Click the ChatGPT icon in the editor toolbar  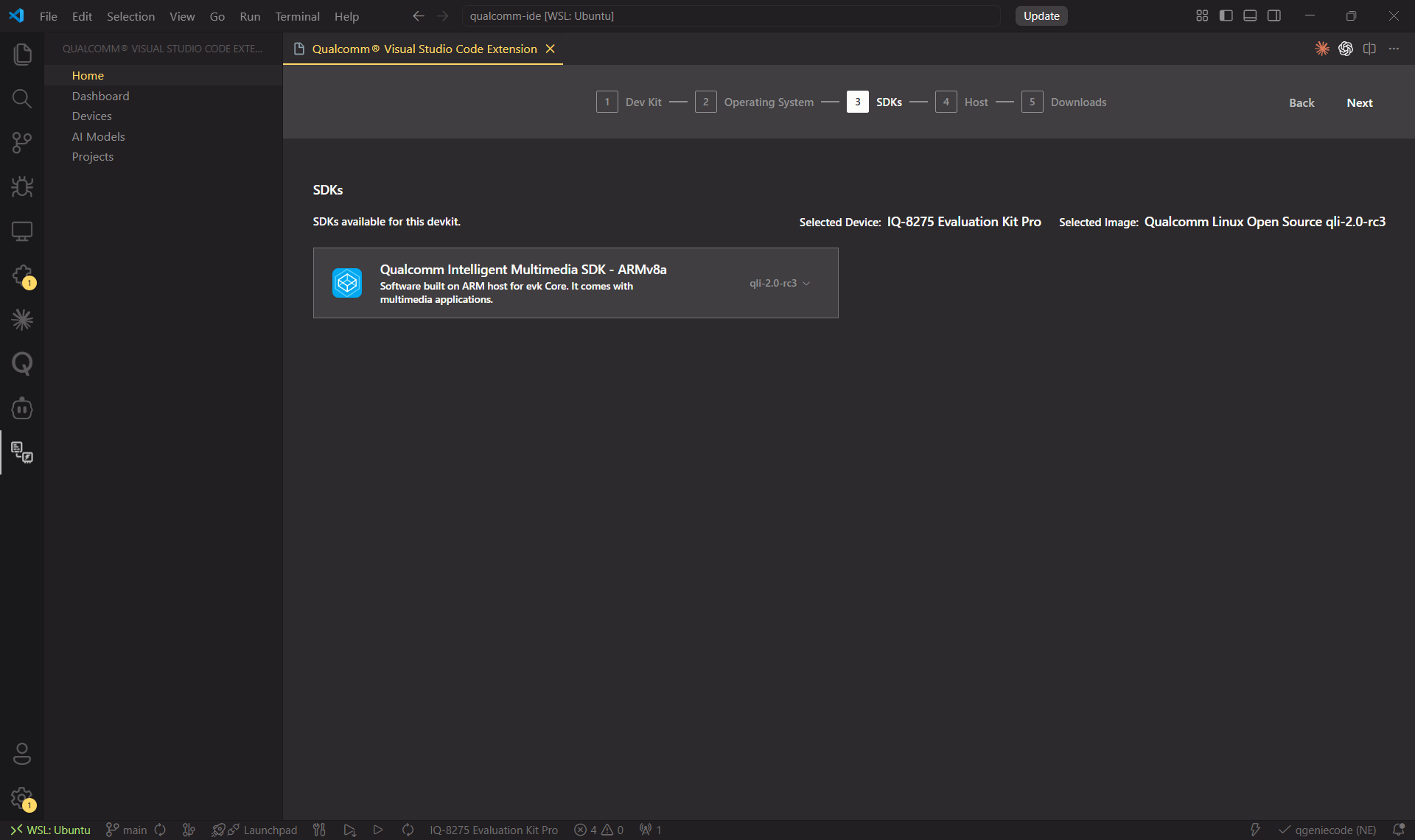point(1346,49)
